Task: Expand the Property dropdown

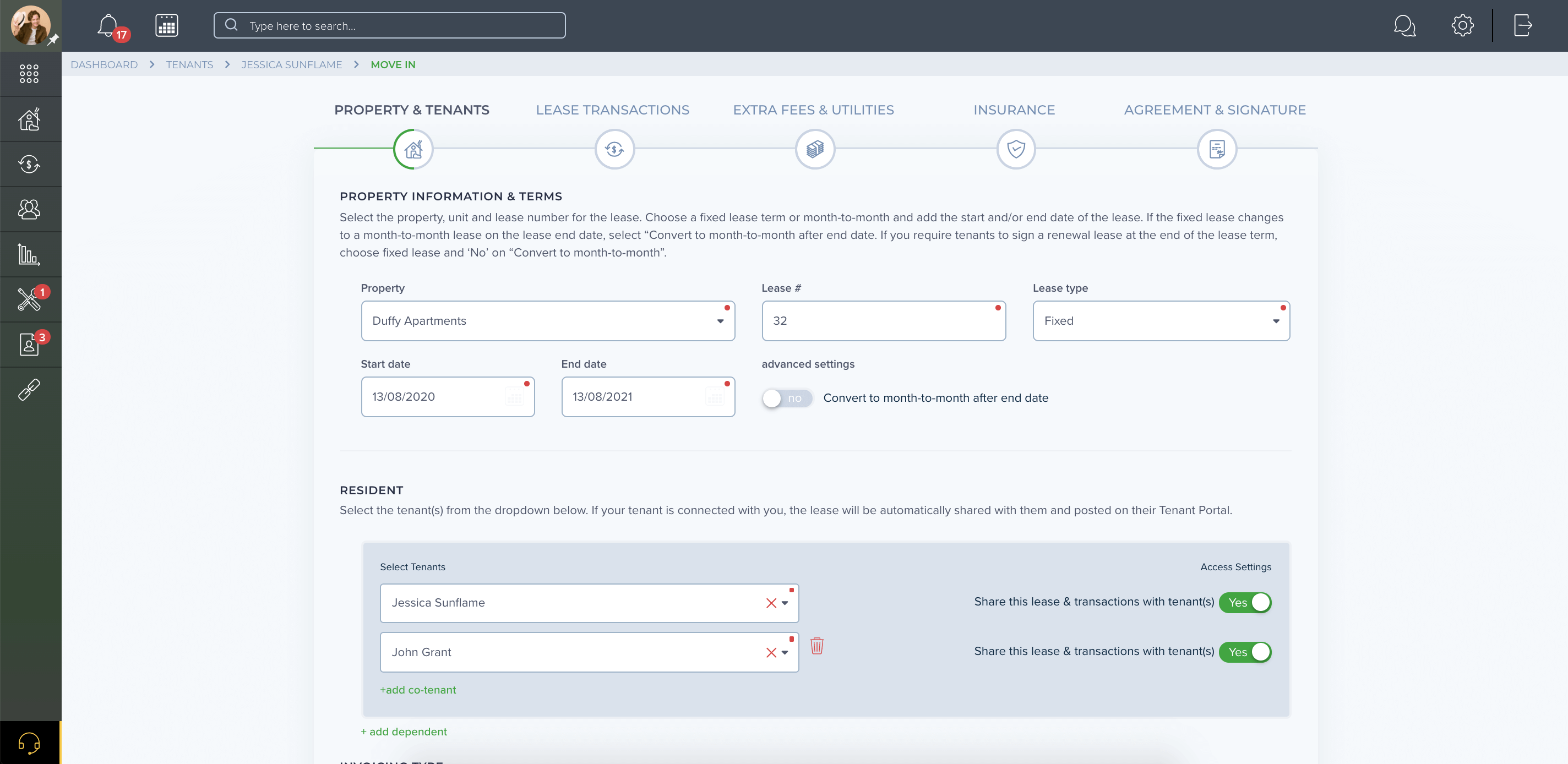Action: click(720, 321)
